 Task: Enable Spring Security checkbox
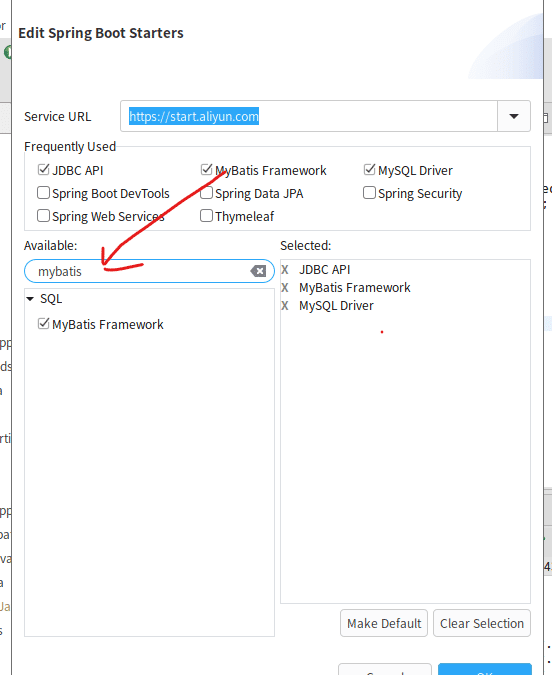coord(369,193)
